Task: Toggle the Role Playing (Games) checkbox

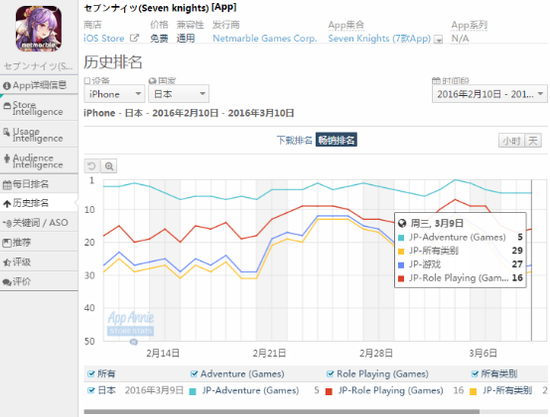Action: [330, 374]
